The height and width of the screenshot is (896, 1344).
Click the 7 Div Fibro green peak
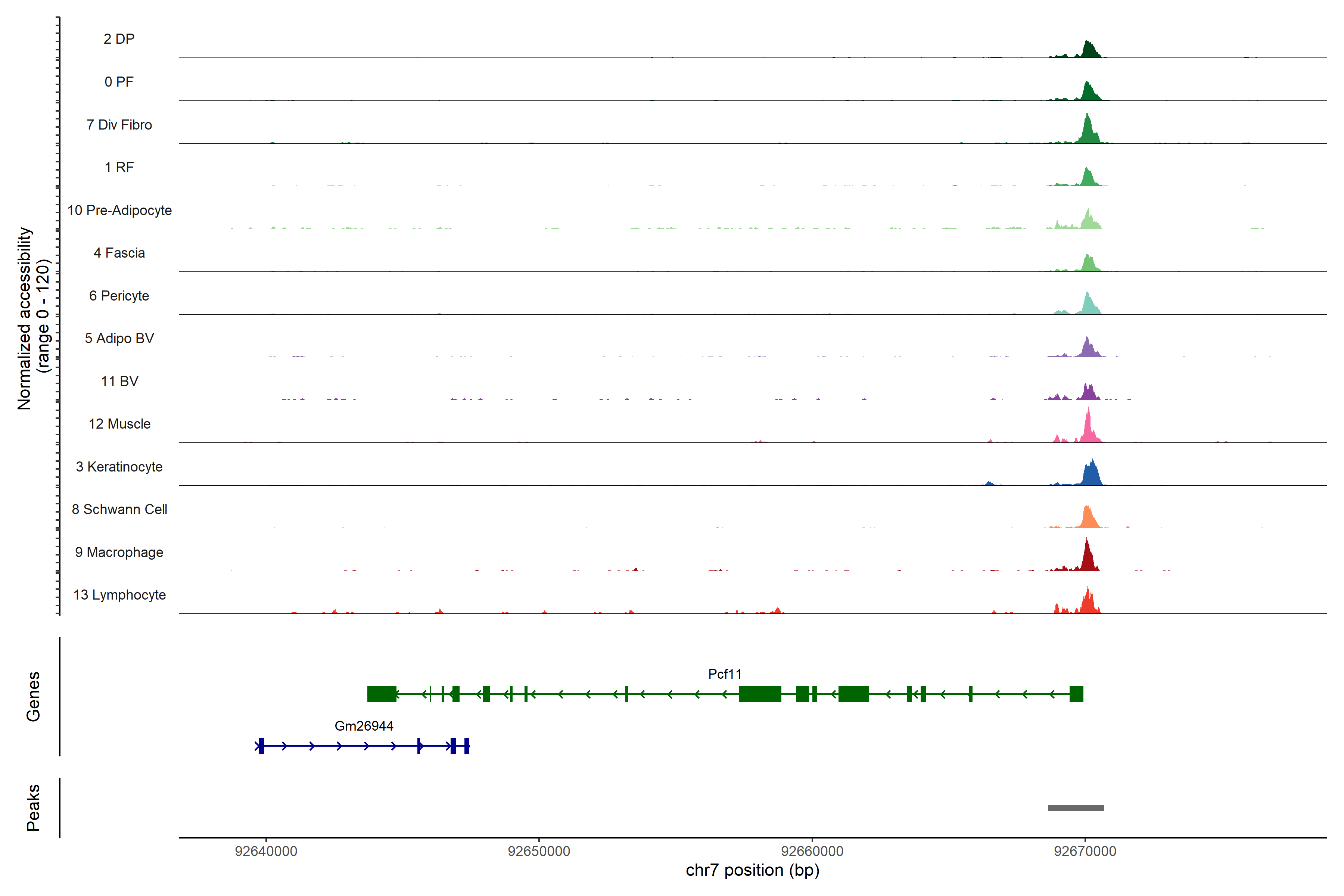pos(1088,131)
